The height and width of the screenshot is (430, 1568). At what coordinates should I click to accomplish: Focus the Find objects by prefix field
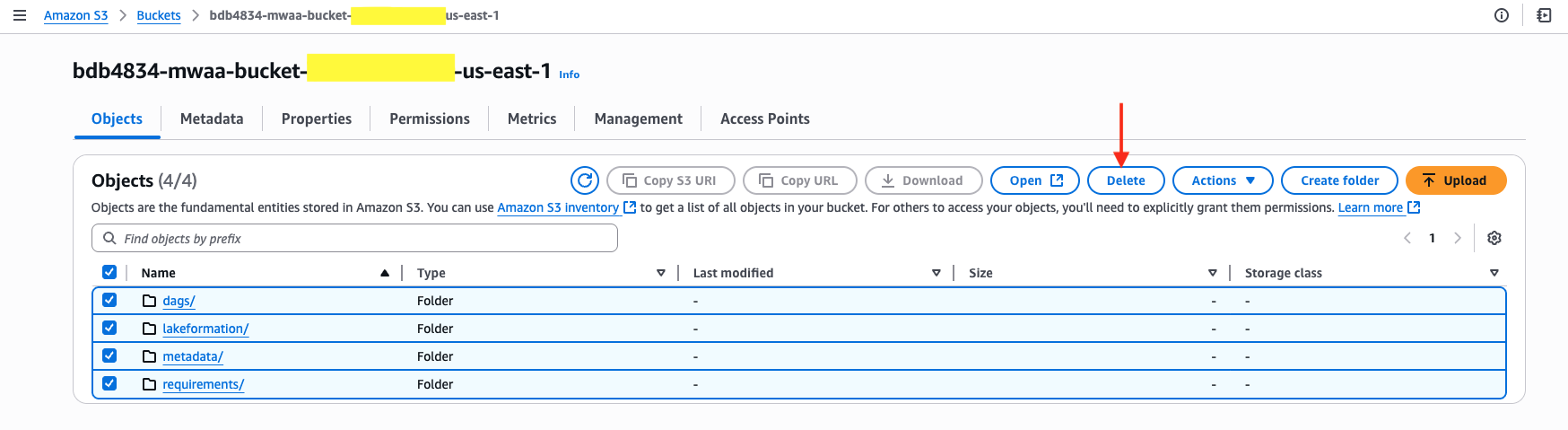(354, 238)
